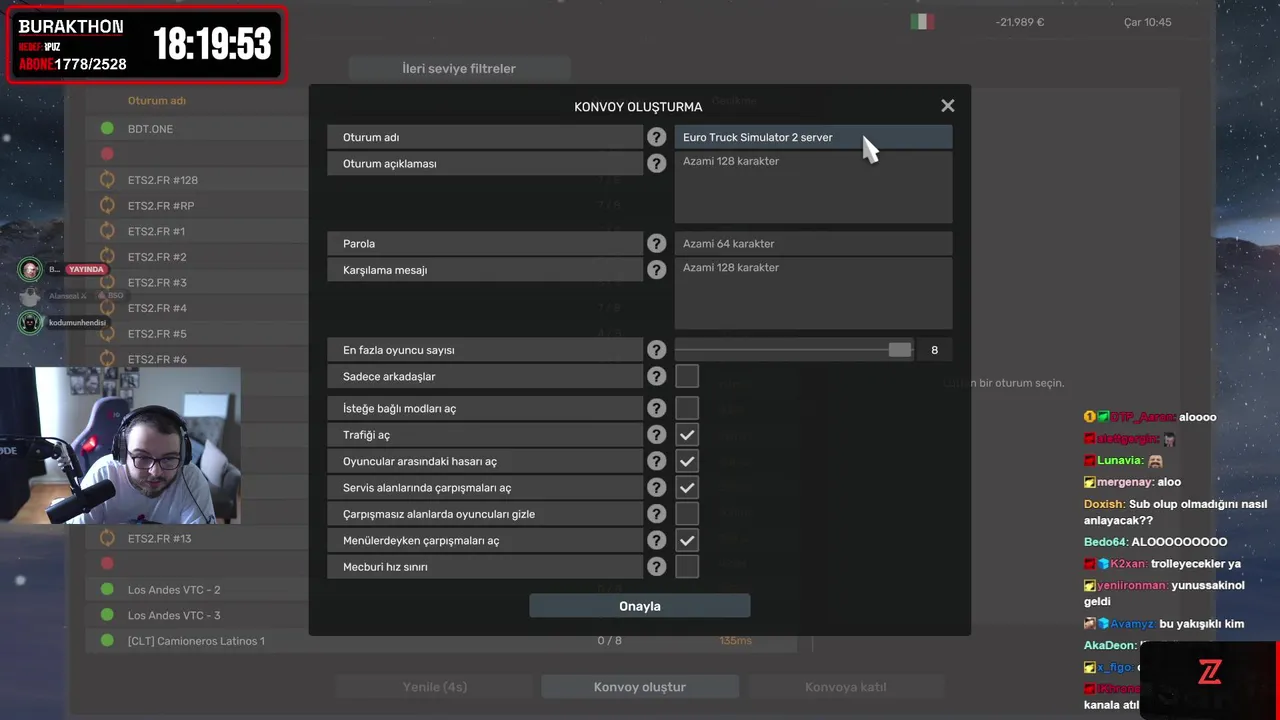Select ETS2.FR #6 session row
This screenshot has height=720, width=1280.
coord(198,359)
